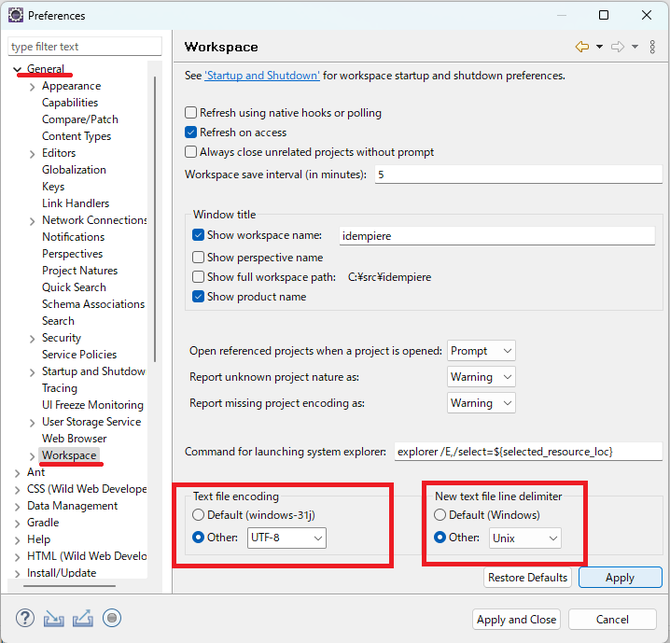Click the Apply button

point(620,578)
